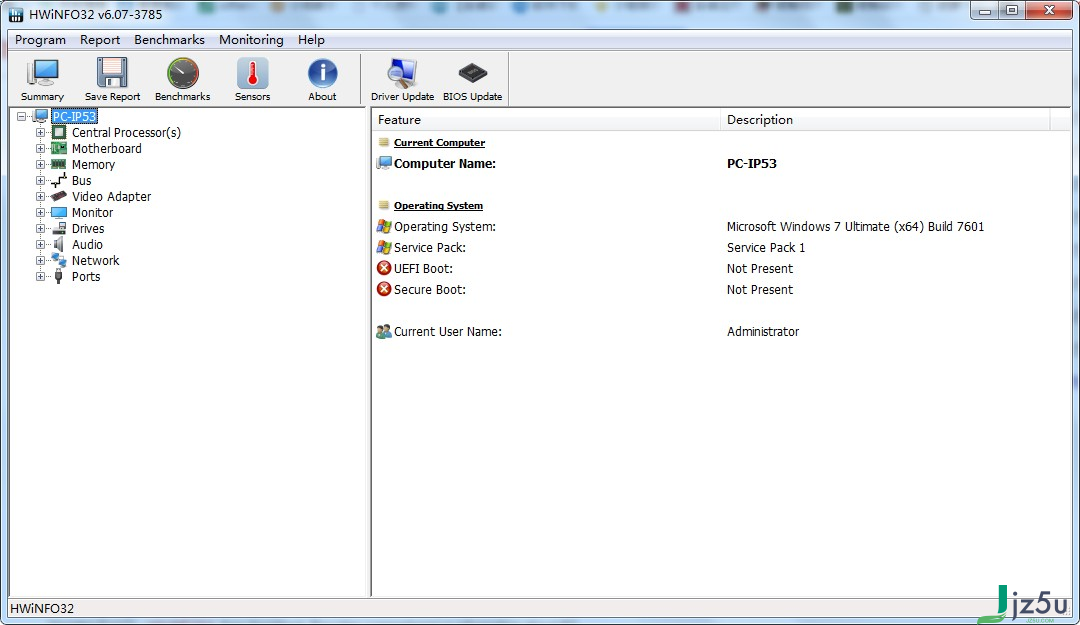Viewport: 1080px width, 625px height.
Task: Click the red X icon beside Secure Boot
Action: coord(384,289)
